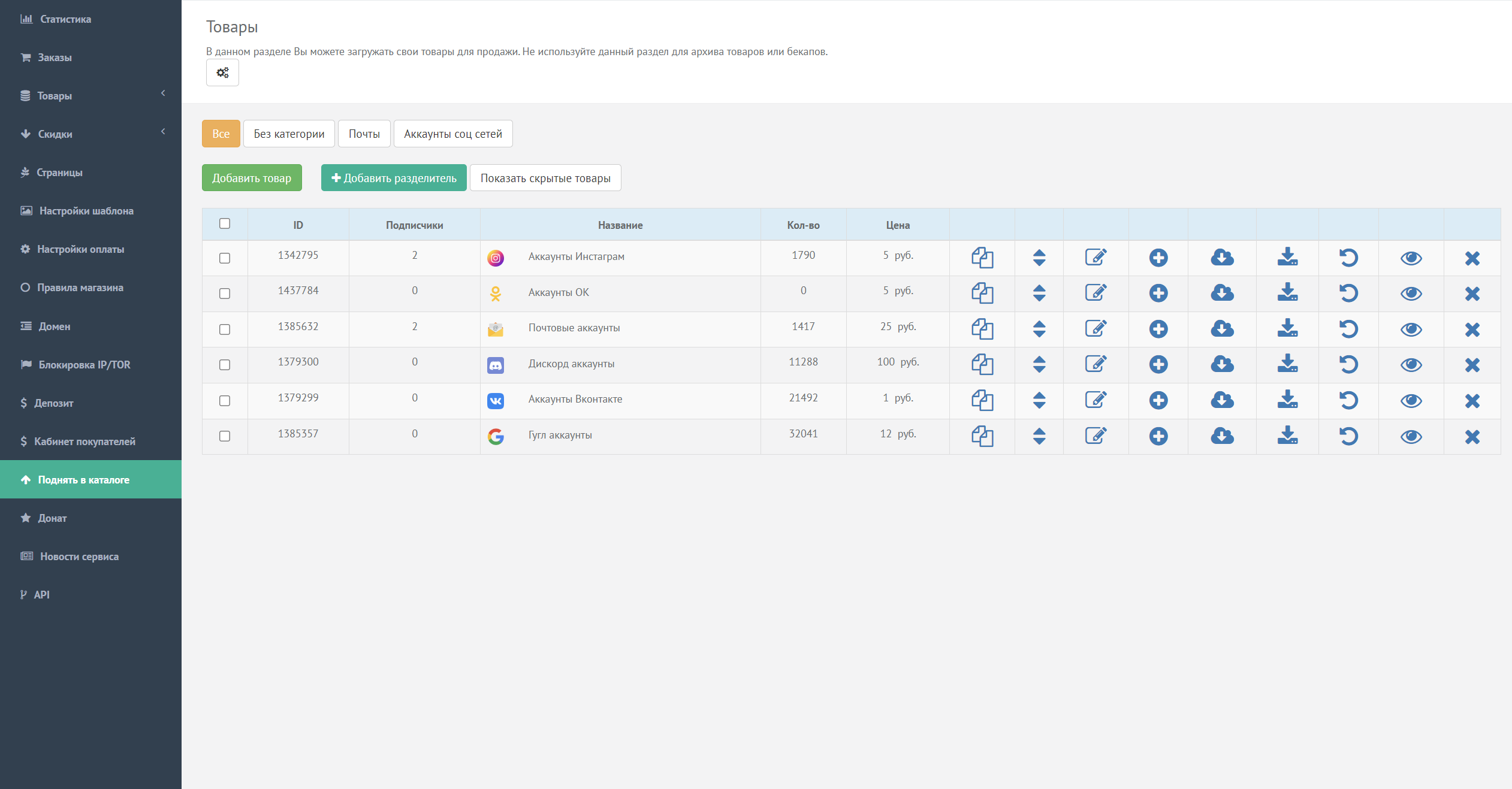Open Правила магазина in the sidebar
The width and height of the screenshot is (1512, 789).
point(90,288)
